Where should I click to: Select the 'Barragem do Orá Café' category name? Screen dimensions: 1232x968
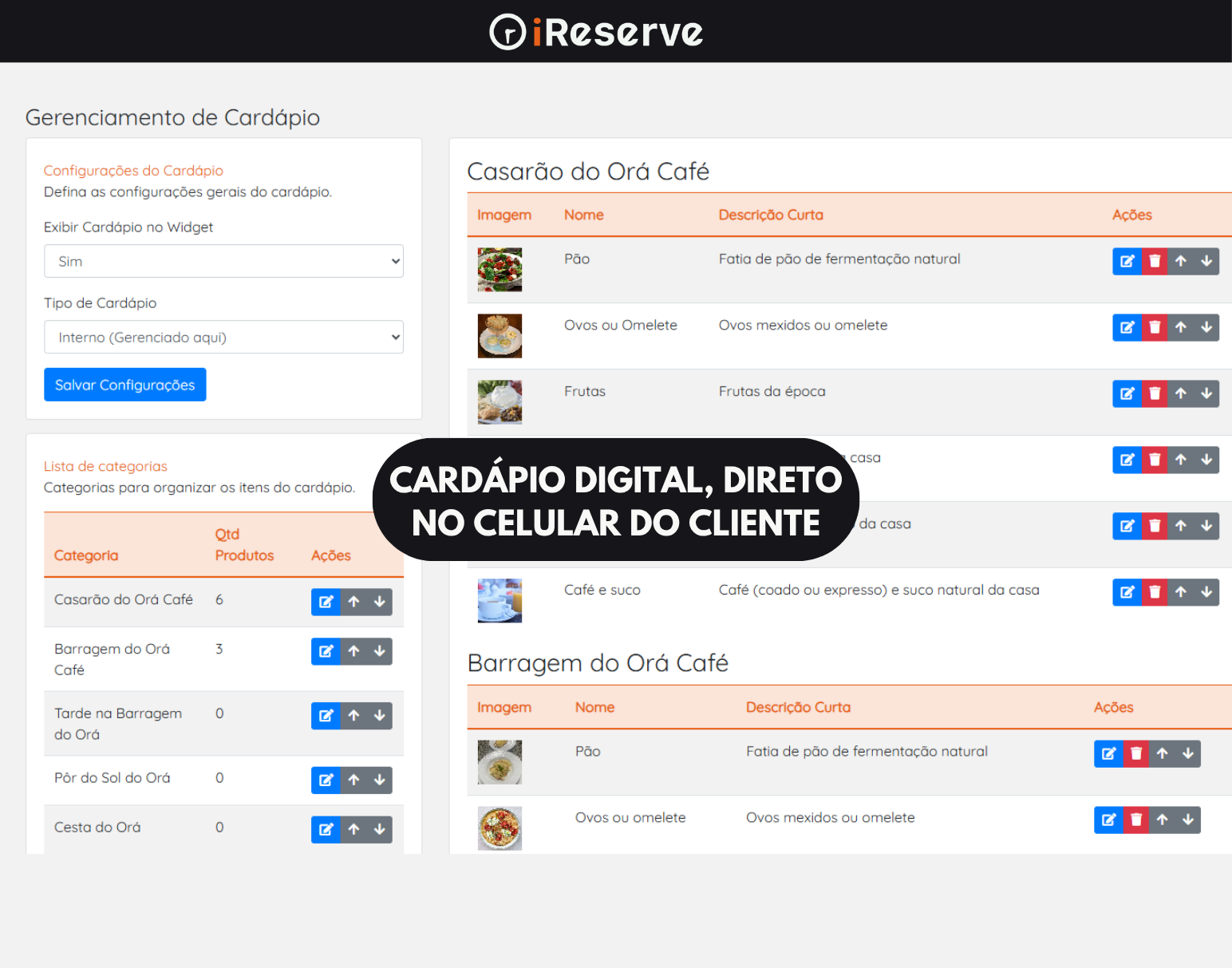[113, 660]
